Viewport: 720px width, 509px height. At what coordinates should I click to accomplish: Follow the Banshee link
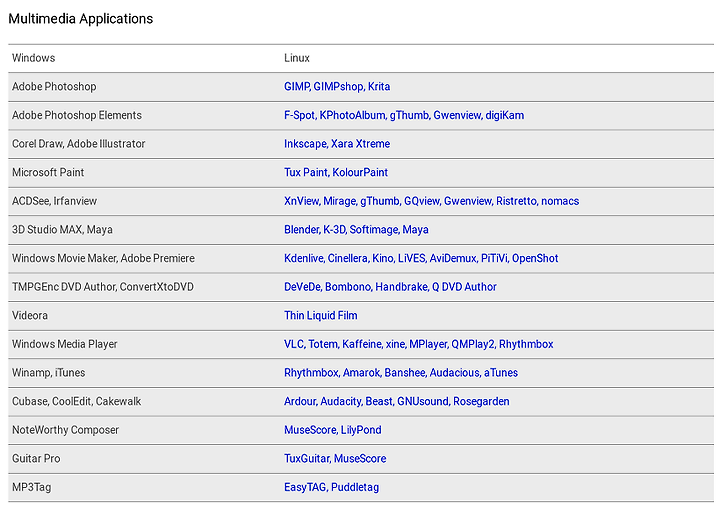click(405, 373)
